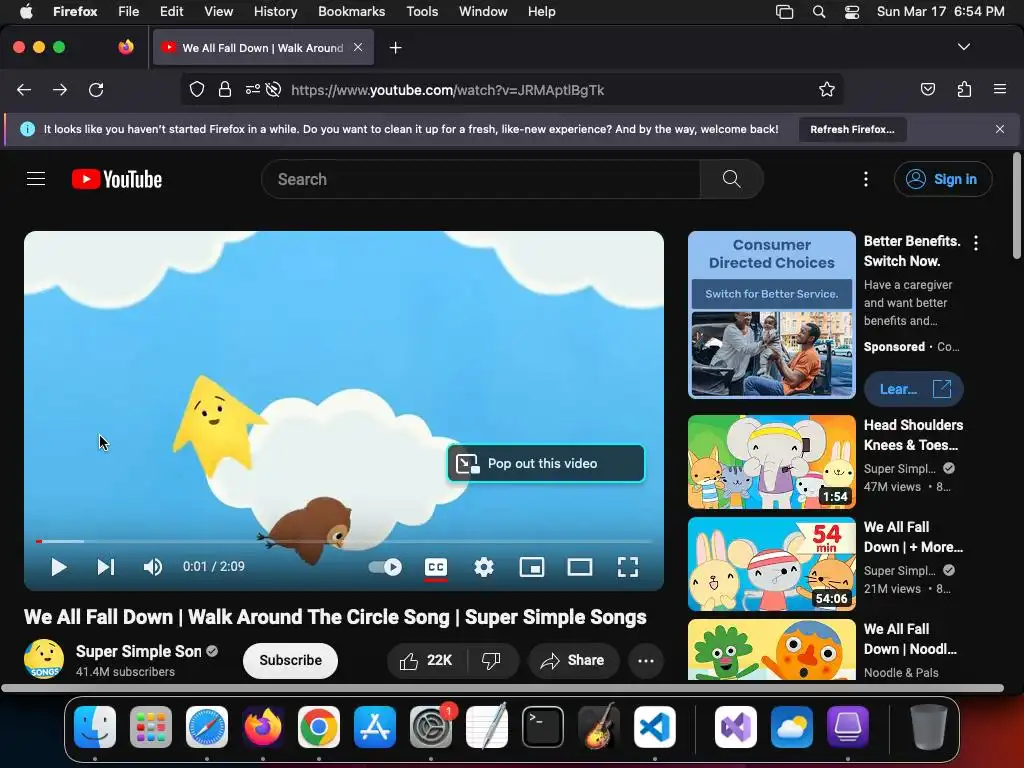
Task: Open video settings gear
Action: click(x=484, y=567)
